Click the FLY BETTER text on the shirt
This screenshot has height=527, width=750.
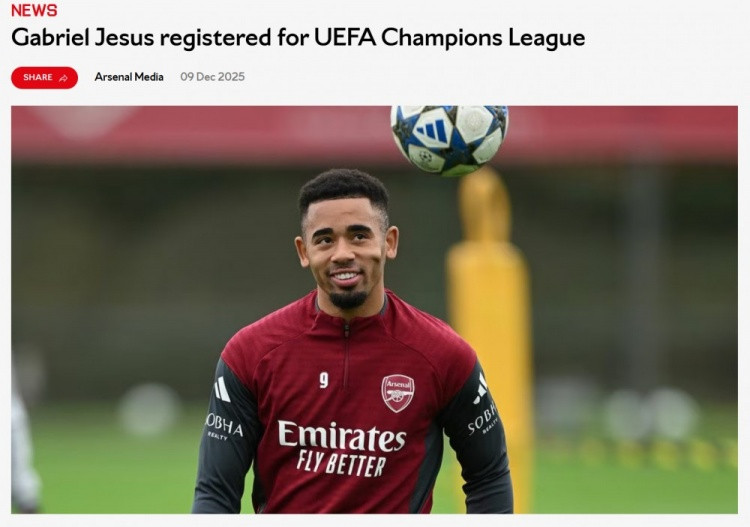341,462
